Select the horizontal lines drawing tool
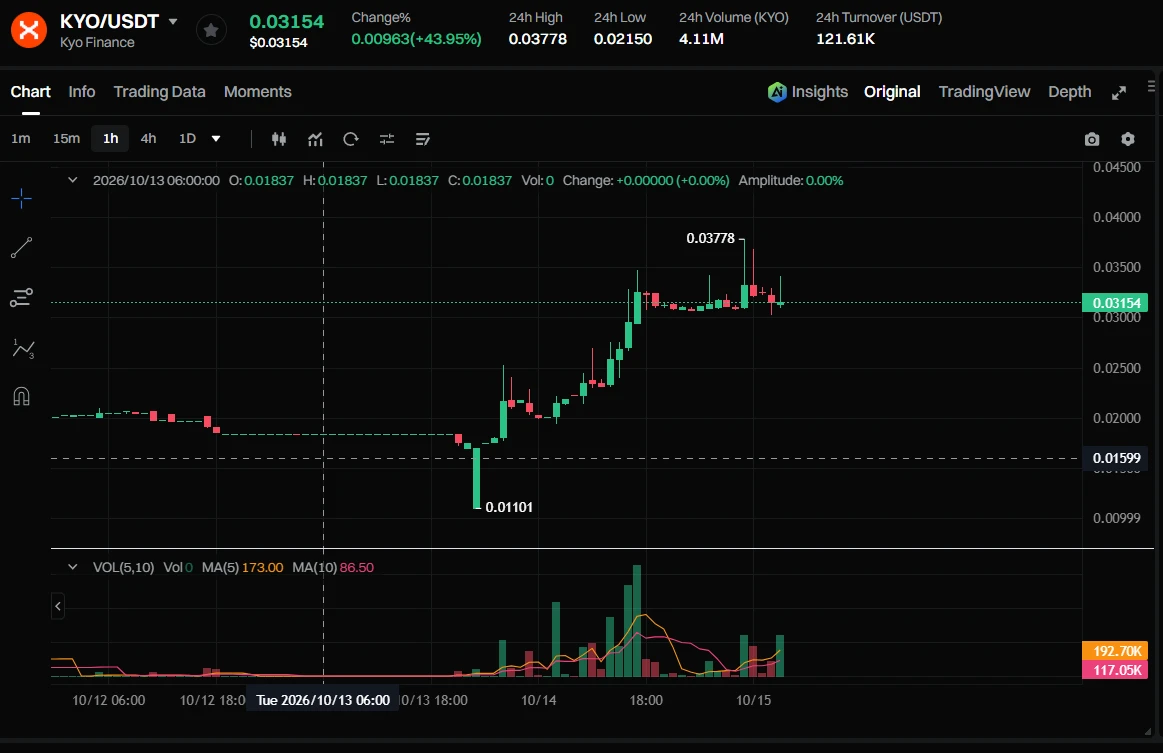 (22, 297)
